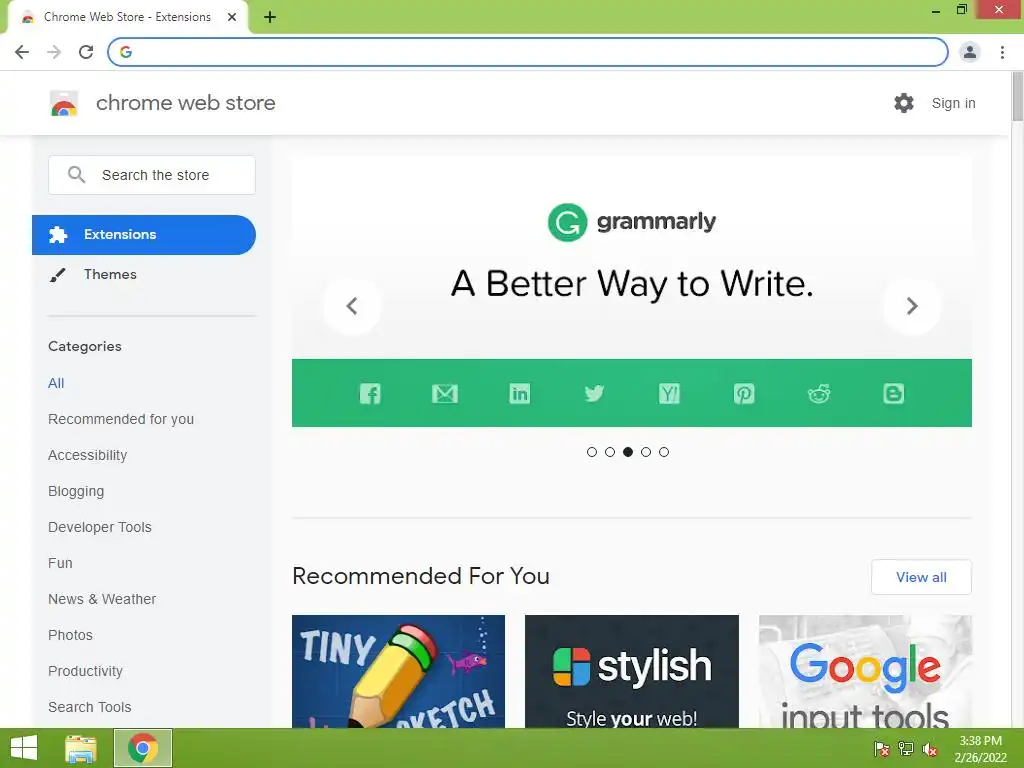The height and width of the screenshot is (768, 1024).
Task: Open the Accessibility category
Action: tap(88, 455)
